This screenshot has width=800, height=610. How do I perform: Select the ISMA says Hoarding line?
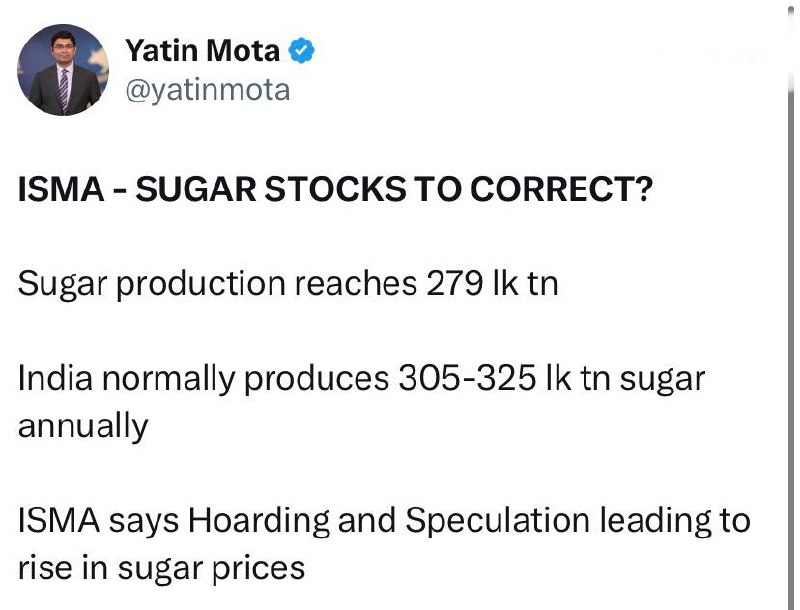coord(384,522)
